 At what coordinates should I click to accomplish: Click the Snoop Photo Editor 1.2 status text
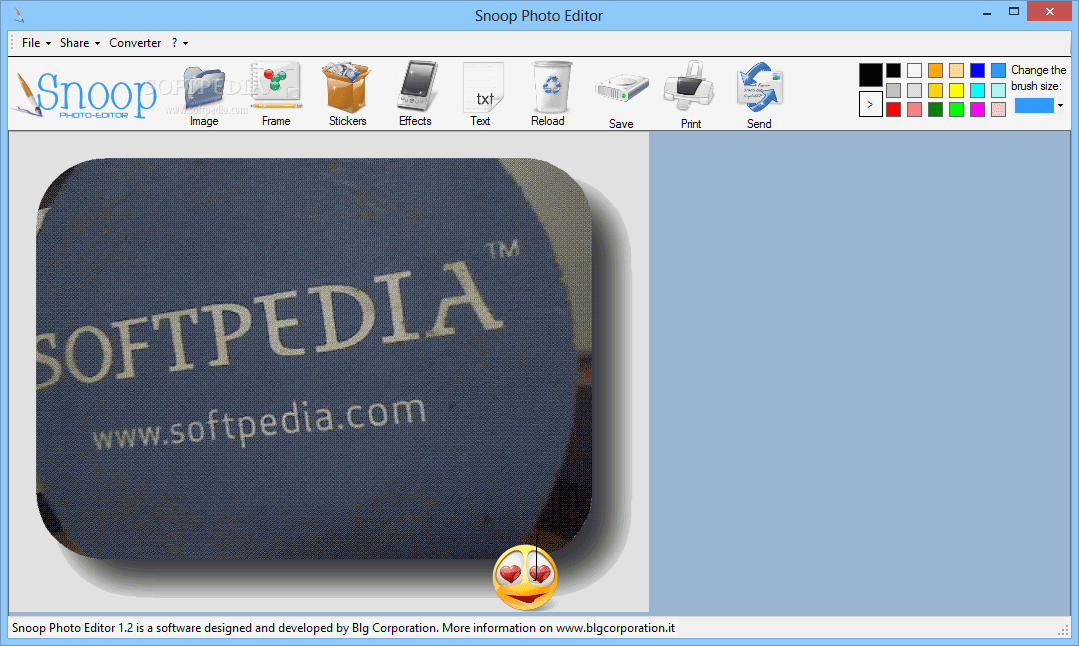[x=343, y=627]
